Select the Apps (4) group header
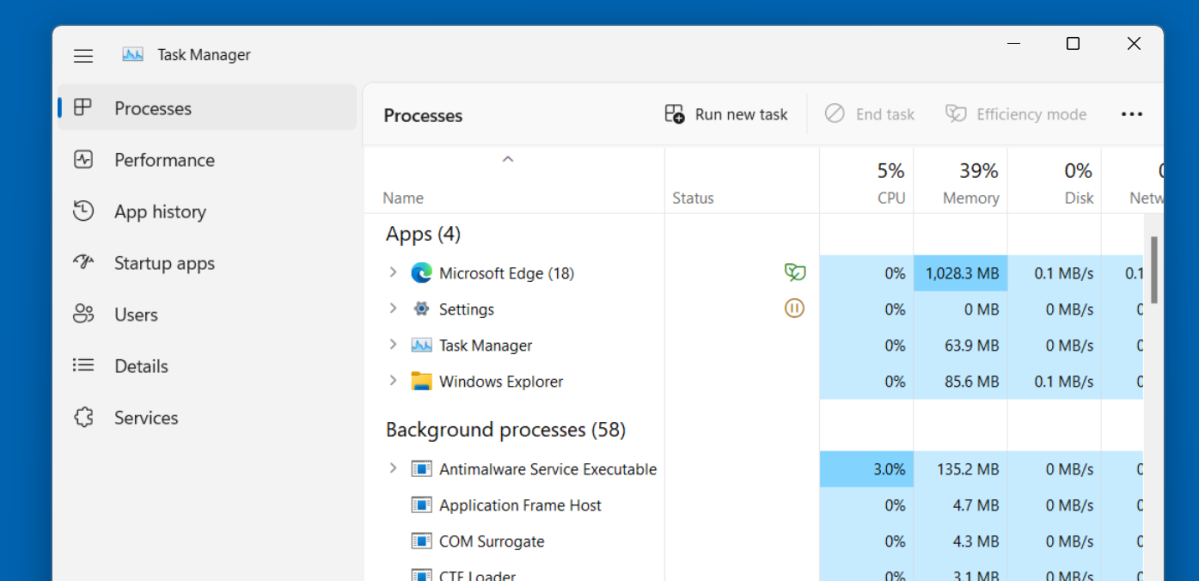 pyautogui.click(x=423, y=233)
